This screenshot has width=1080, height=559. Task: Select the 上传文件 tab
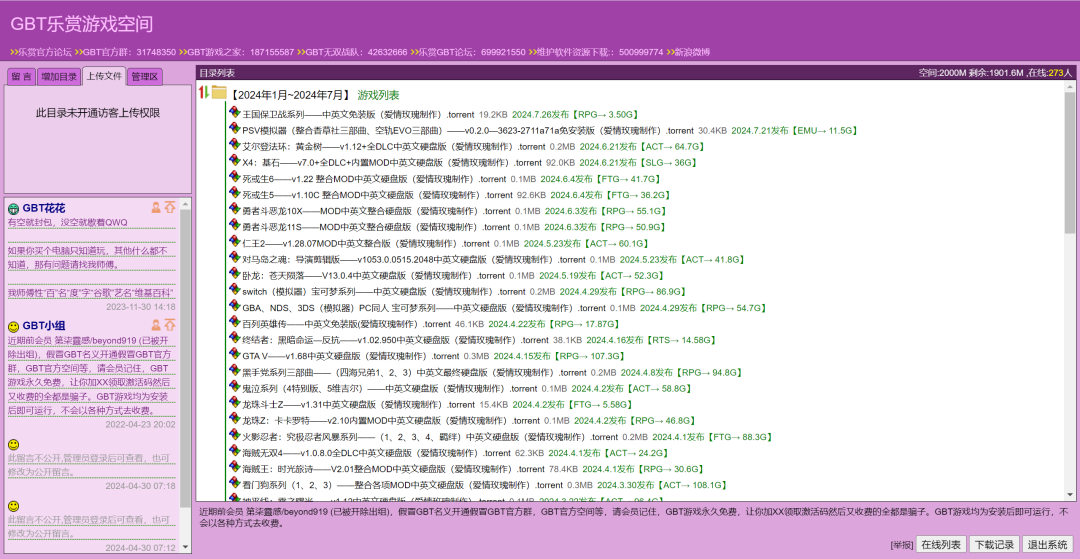coord(104,76)
